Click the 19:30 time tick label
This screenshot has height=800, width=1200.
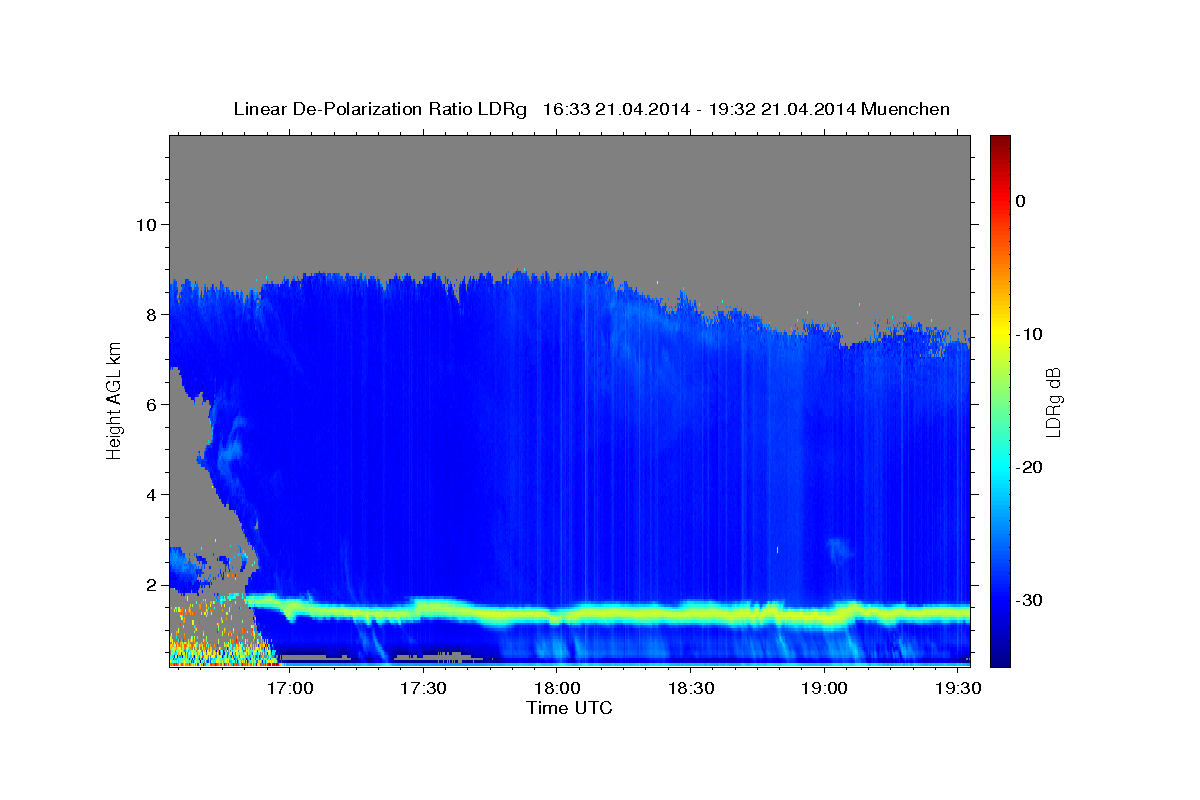click(x=956, y=689)
